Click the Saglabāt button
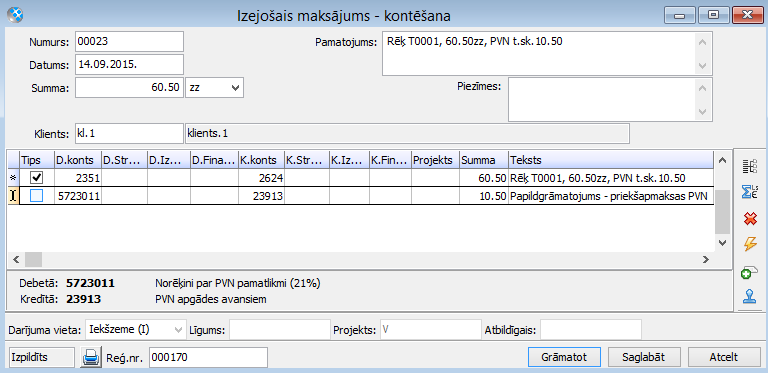768x373 pixels. [x=644, y=357]
